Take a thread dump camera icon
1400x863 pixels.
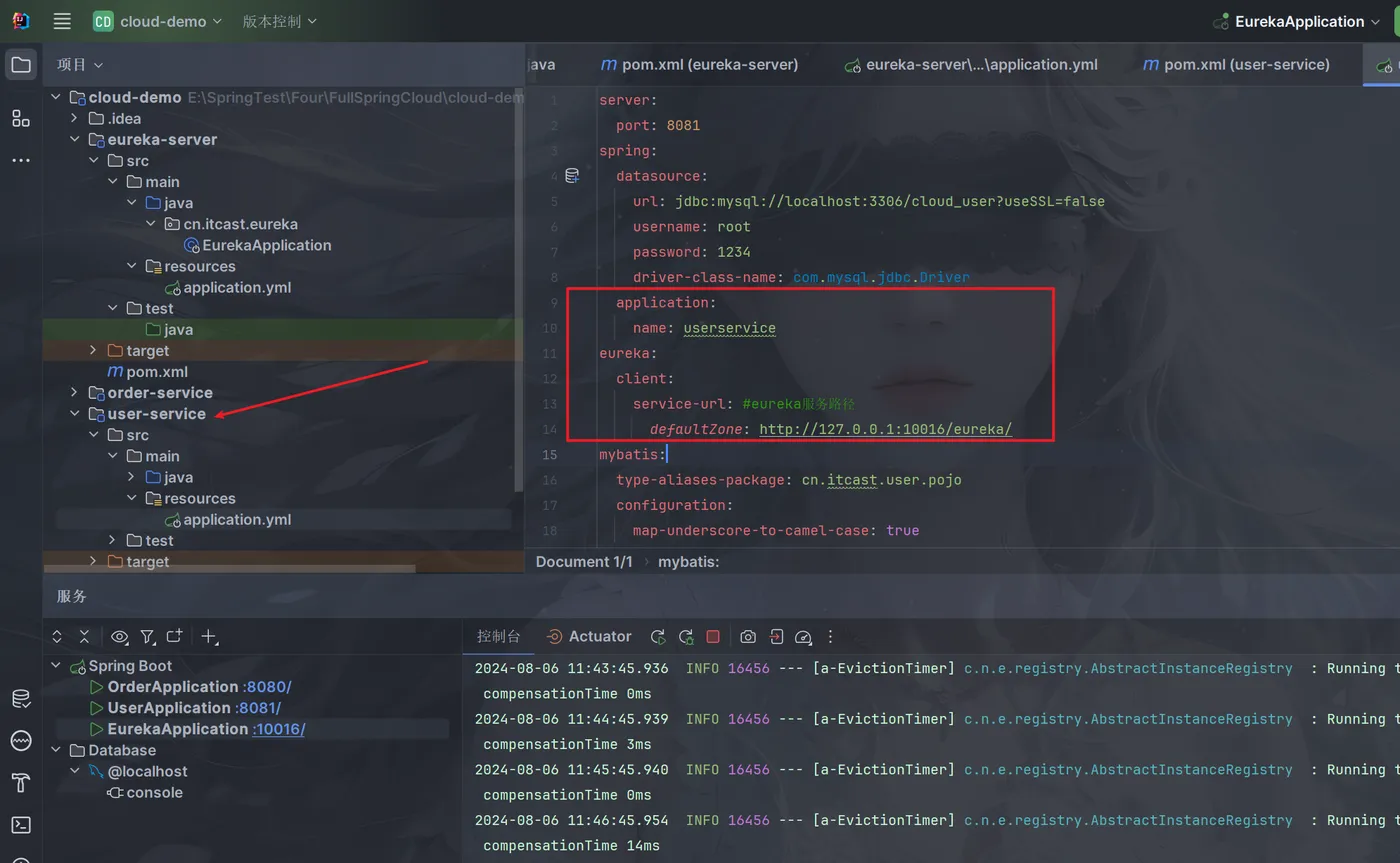tap(748, 636)
